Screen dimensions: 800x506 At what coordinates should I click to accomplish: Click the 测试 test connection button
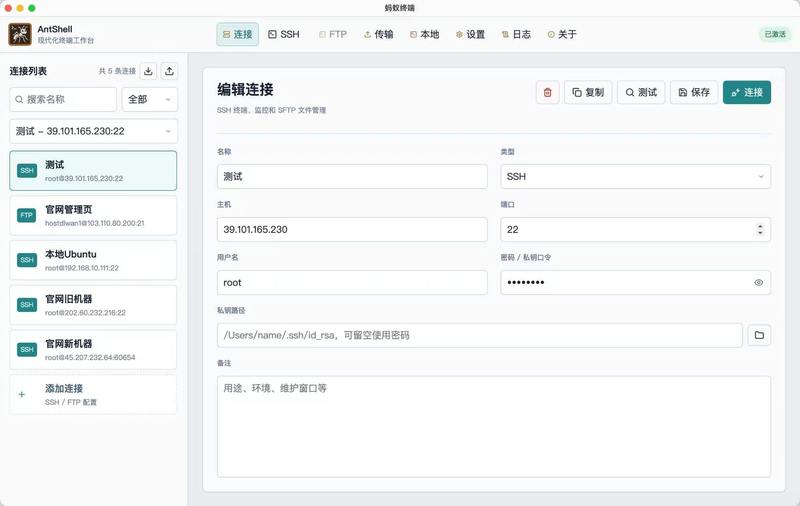(641, 92)
